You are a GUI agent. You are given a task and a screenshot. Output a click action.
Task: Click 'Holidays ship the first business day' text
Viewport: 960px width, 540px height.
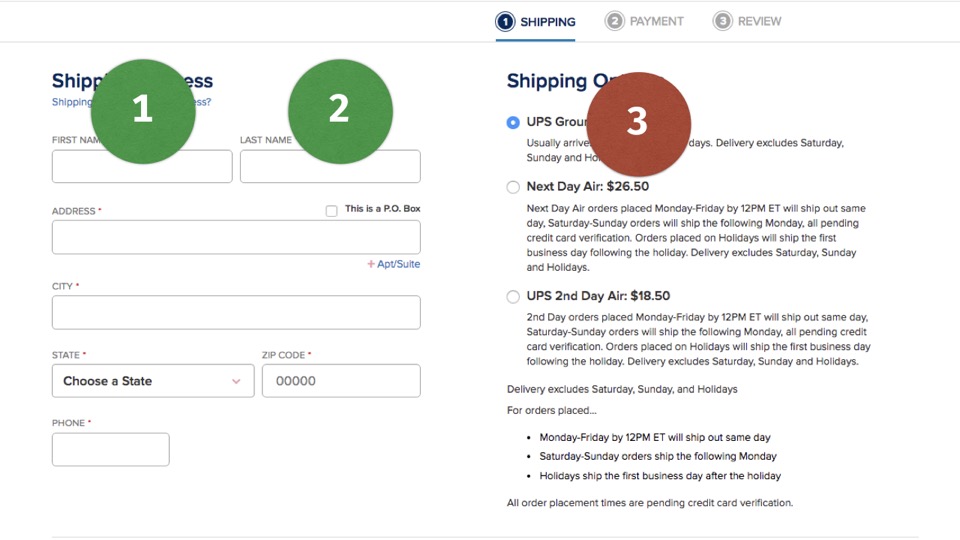tap(660, 476)
